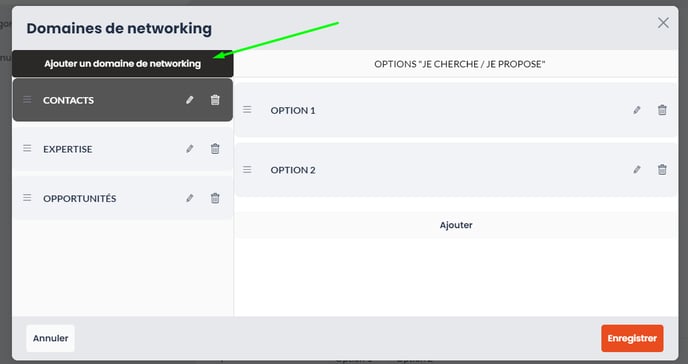Click Ajouter un domaine de networking button
Screen dimensions: 688x364
point(123,64)
